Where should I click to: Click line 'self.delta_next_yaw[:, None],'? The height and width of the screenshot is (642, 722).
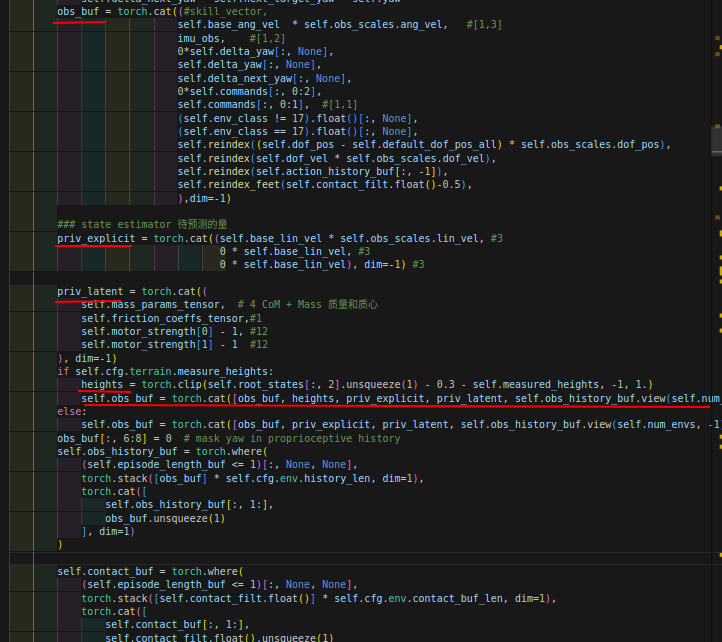(265, 79)
